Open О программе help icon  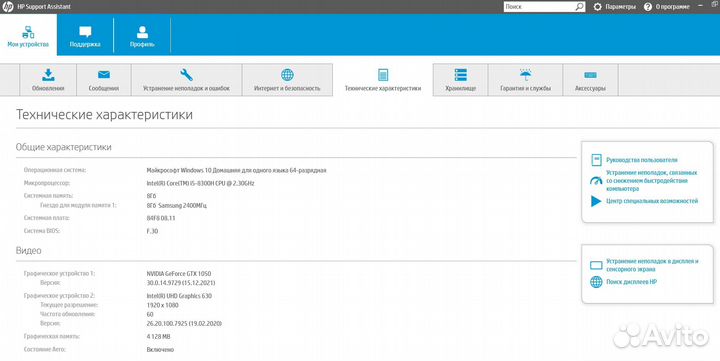point(648,7)
